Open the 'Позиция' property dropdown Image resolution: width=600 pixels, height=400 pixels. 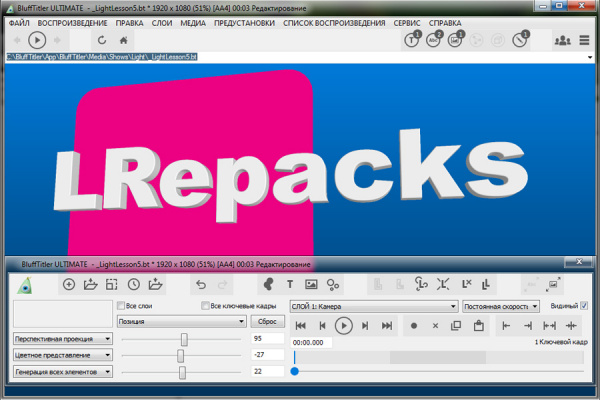point(181,322)
